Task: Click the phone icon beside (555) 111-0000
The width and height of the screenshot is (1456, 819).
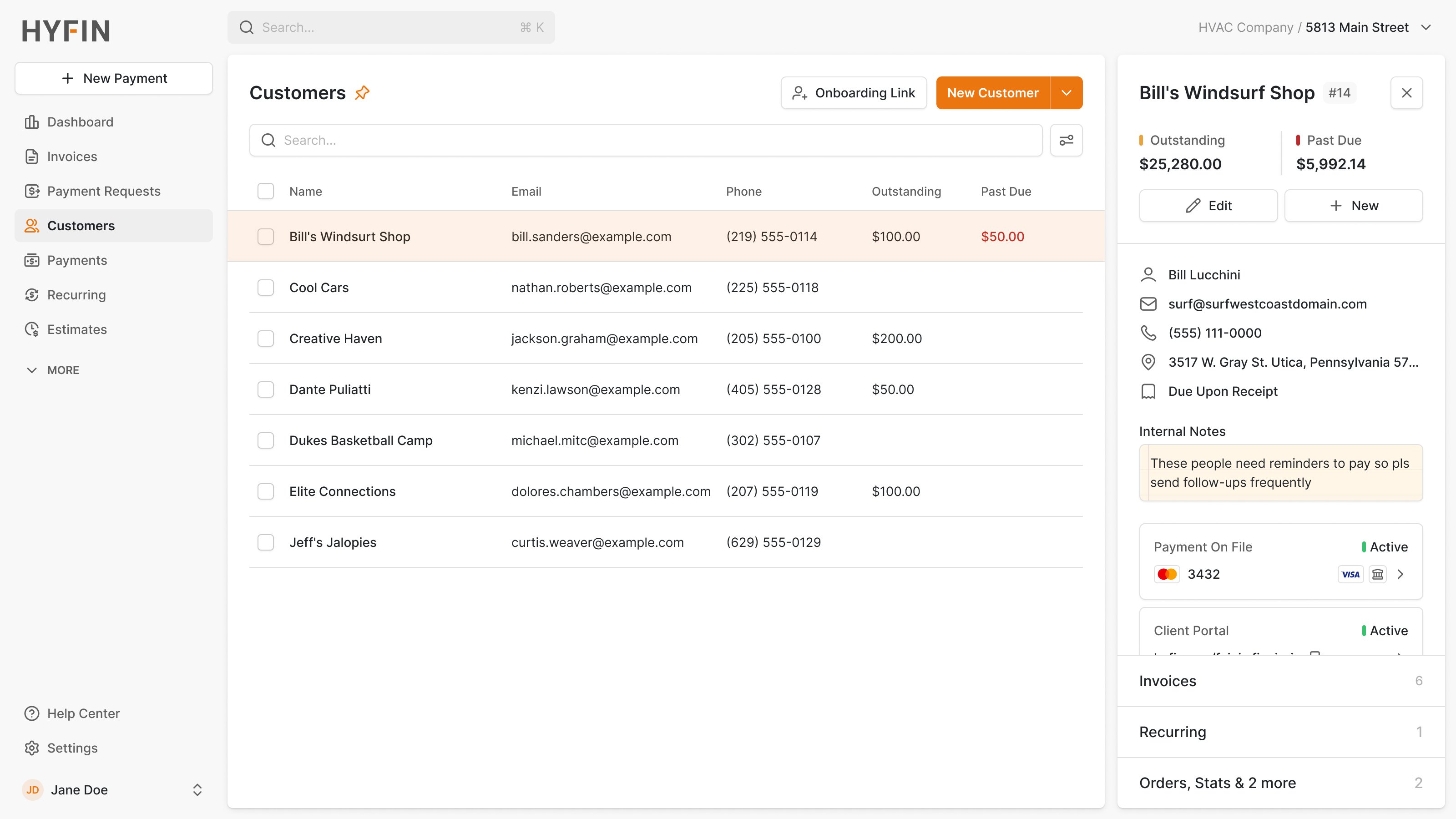Action: (x=1148, y=333)
